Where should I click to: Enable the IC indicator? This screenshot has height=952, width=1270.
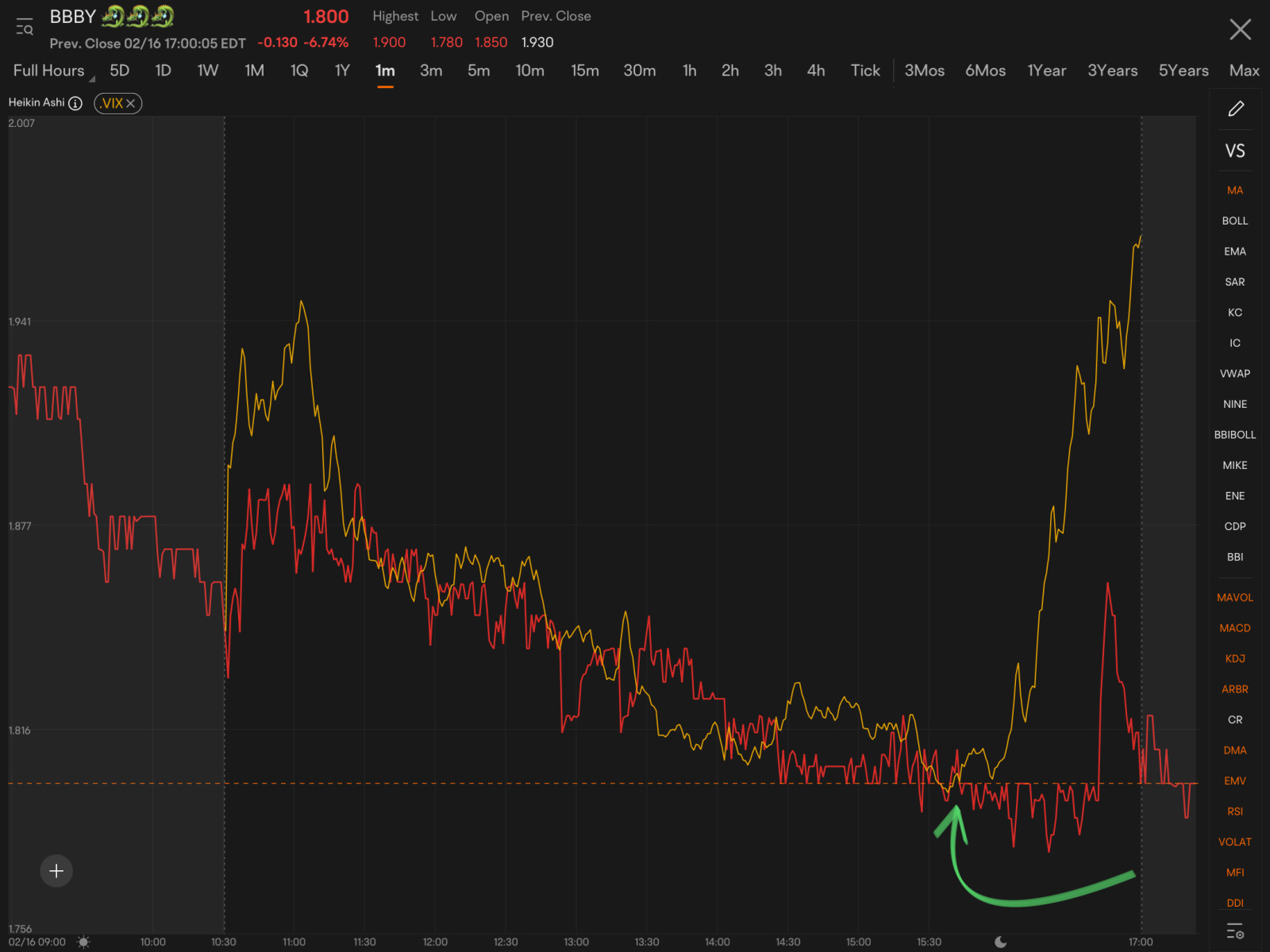[x=1235, y=343]
